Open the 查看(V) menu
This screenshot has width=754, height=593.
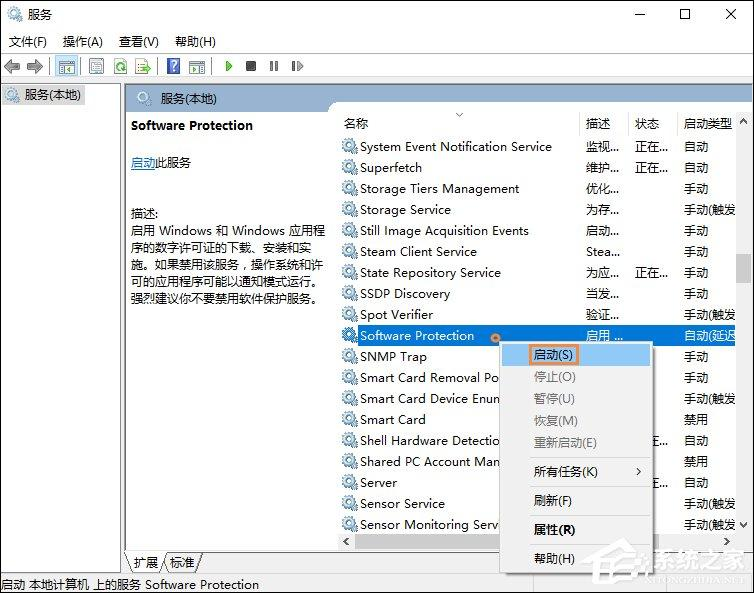click(x=138, y=42)
